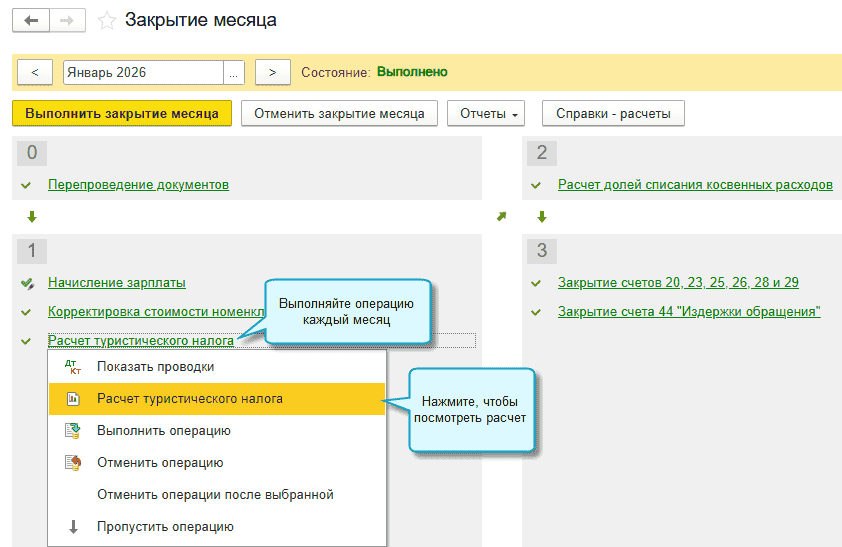Click checkmark left of Расчет туристического налога link
This screenshot has height=547, width=842.
pyautogui.click(x=26, y=341)
